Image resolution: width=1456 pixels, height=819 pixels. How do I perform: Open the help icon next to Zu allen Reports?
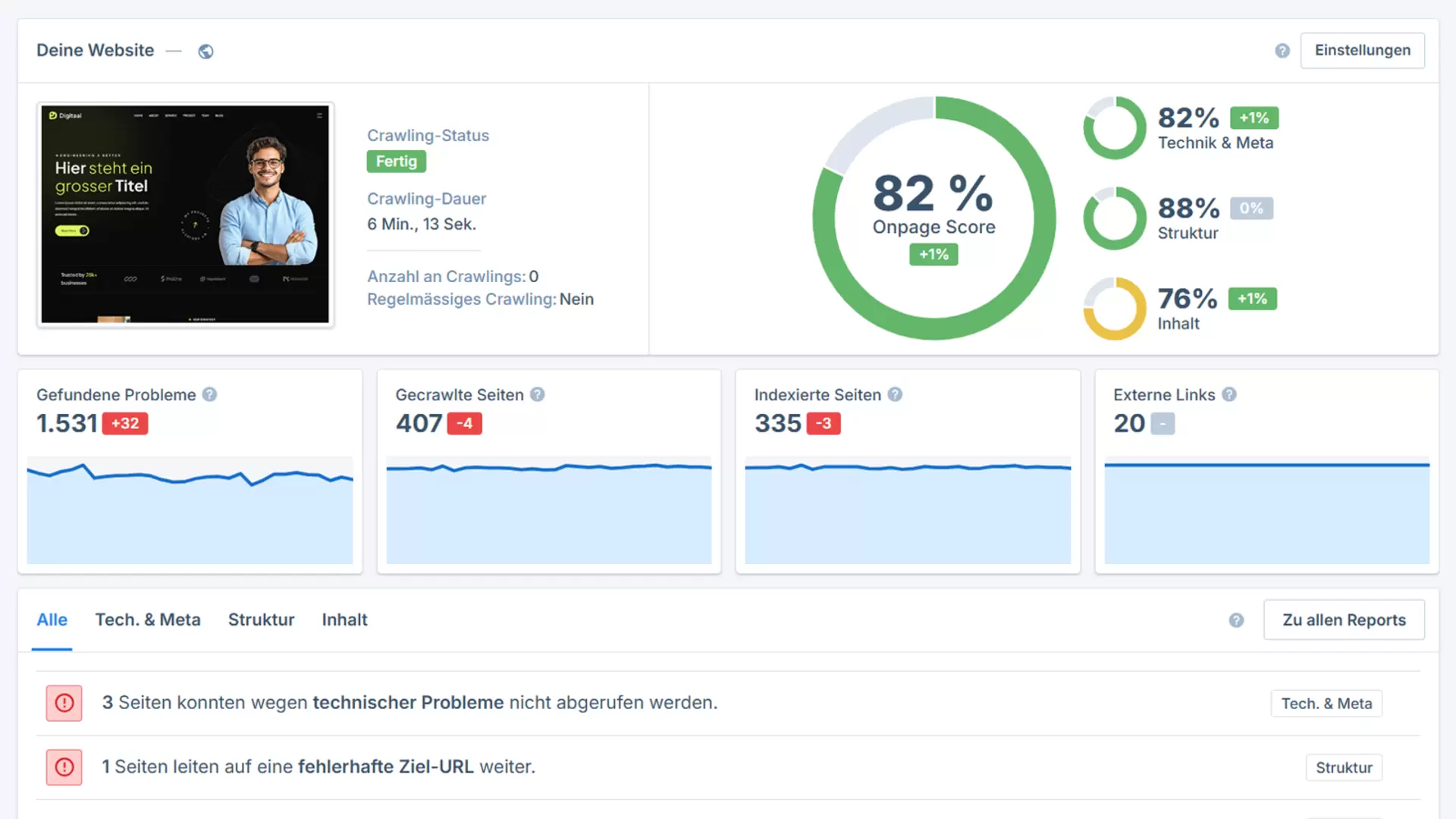pyautogui.click(x=1236, y=620)
